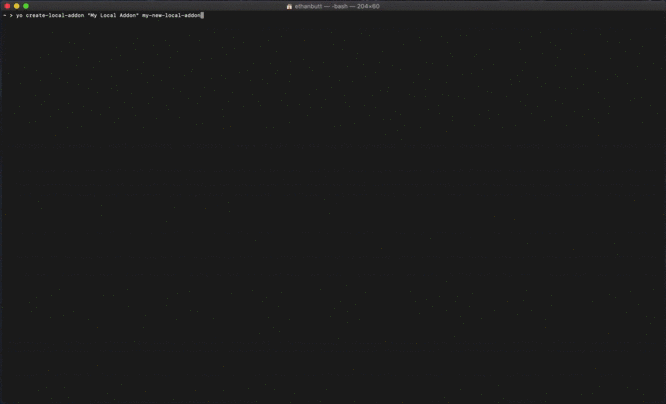Viewport: 666px width, 404px height.
Task: Close the terminal window with red button
Action: click(7, 6)
